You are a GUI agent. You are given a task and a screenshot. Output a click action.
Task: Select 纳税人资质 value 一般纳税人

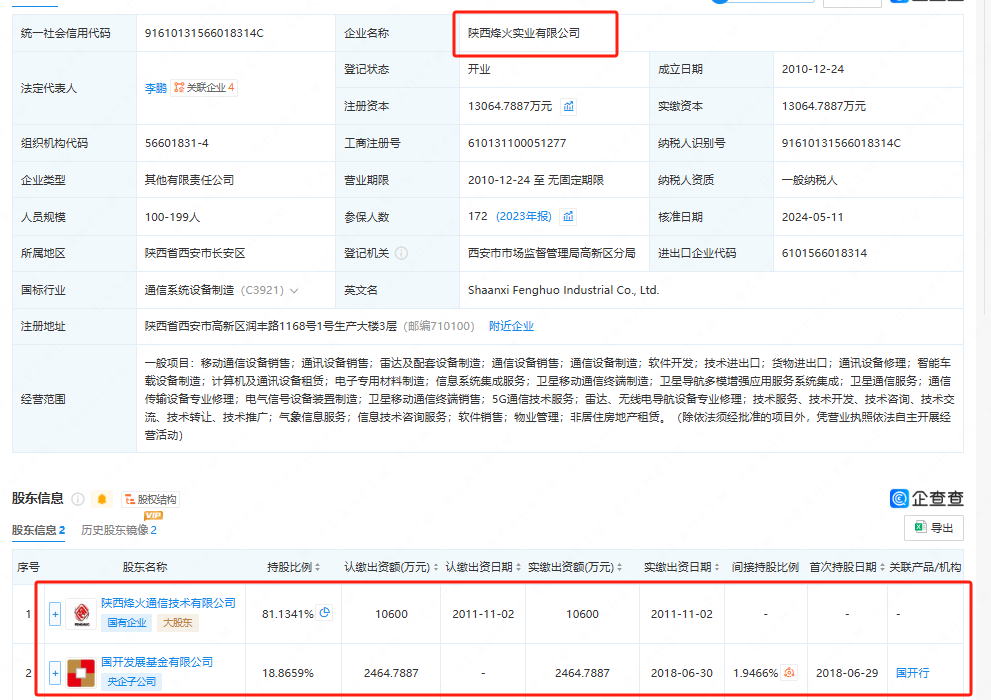(x=810, y=180)
